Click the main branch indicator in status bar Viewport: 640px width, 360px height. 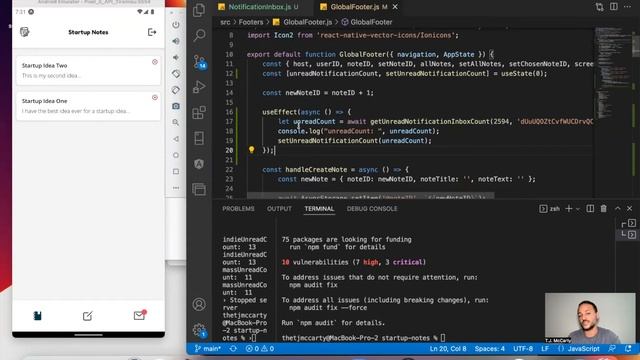(208, 349)
